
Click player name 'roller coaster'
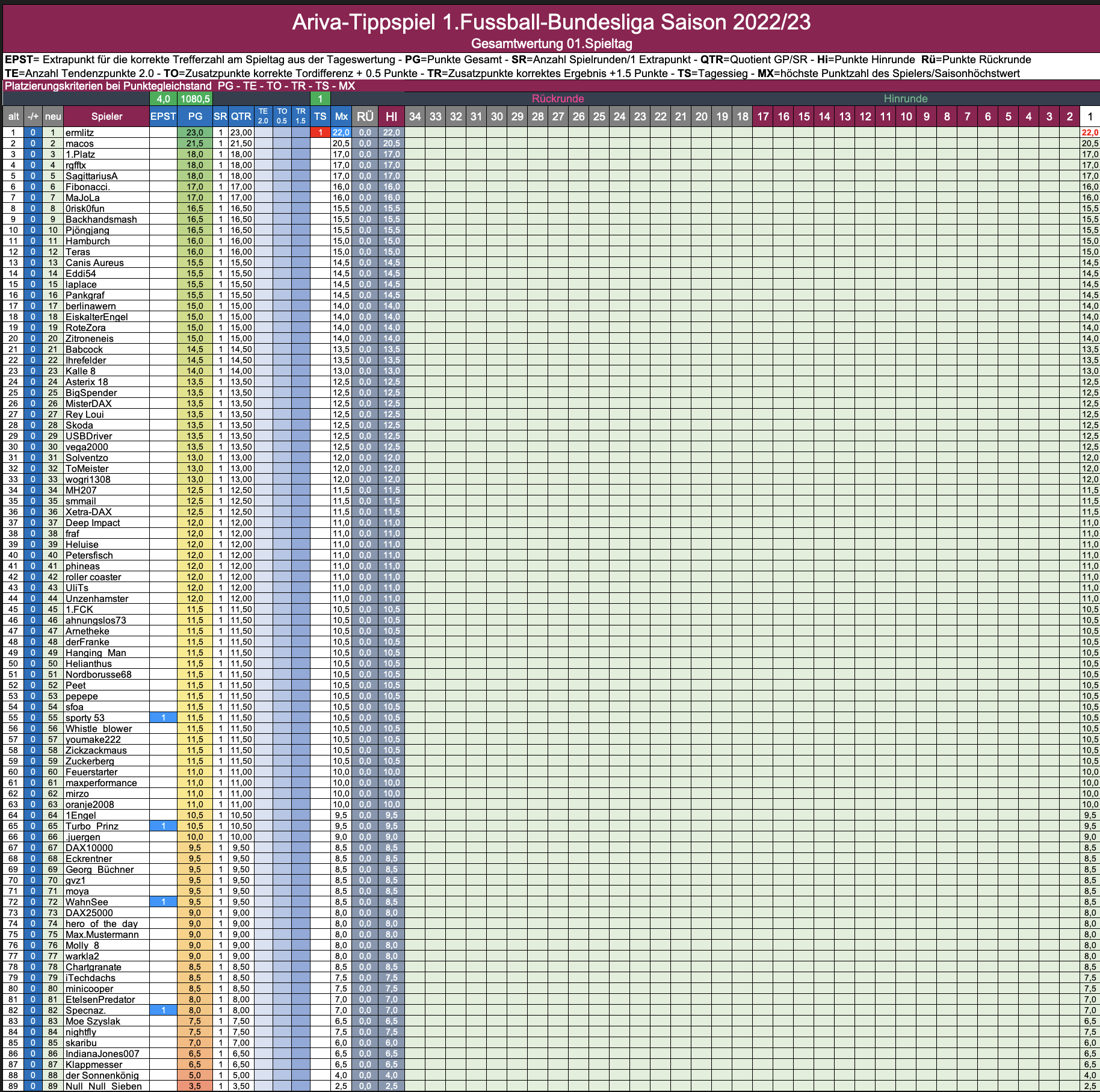tap(93, 577)
